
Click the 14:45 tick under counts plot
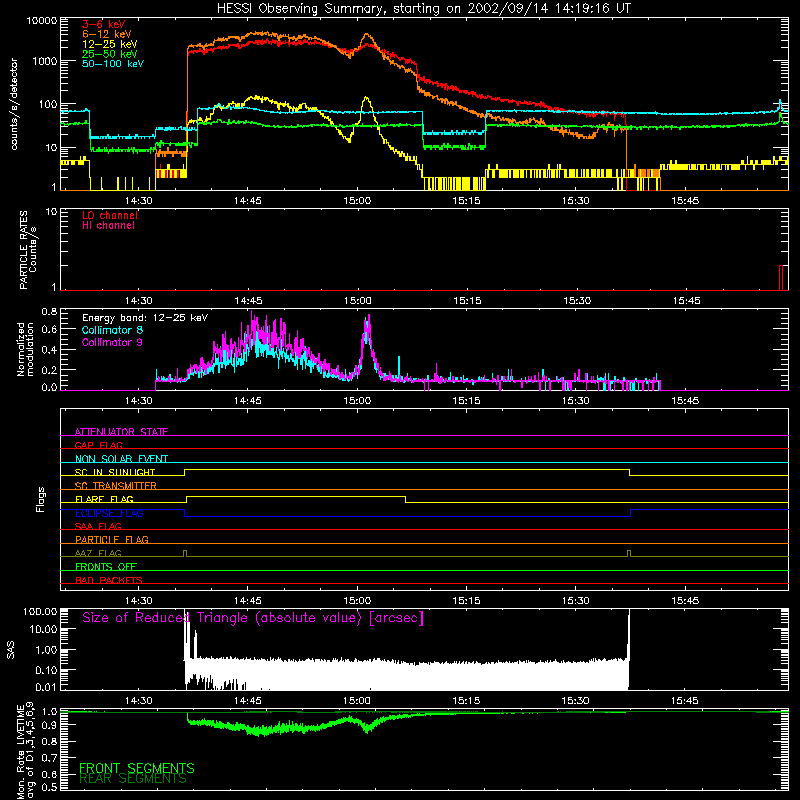coord(247,201)
